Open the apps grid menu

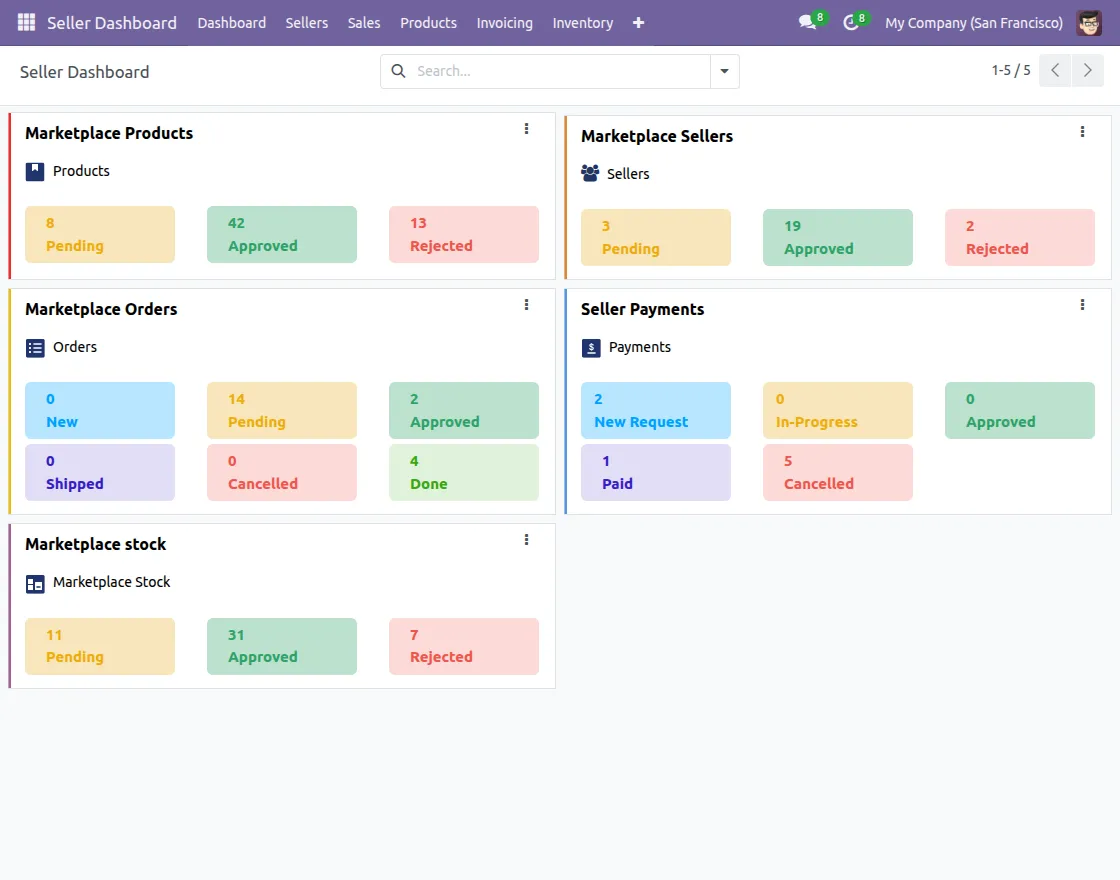tap(25, 22)
